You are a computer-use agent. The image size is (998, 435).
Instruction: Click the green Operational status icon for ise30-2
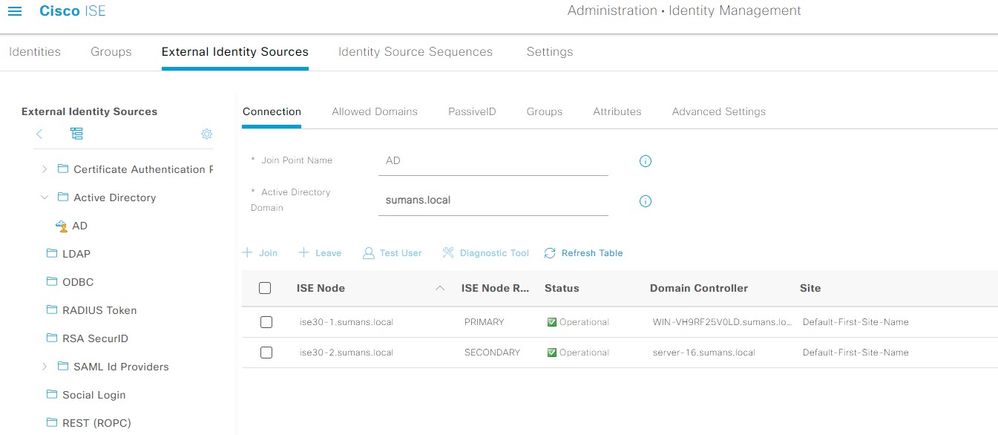click(552, 353)
